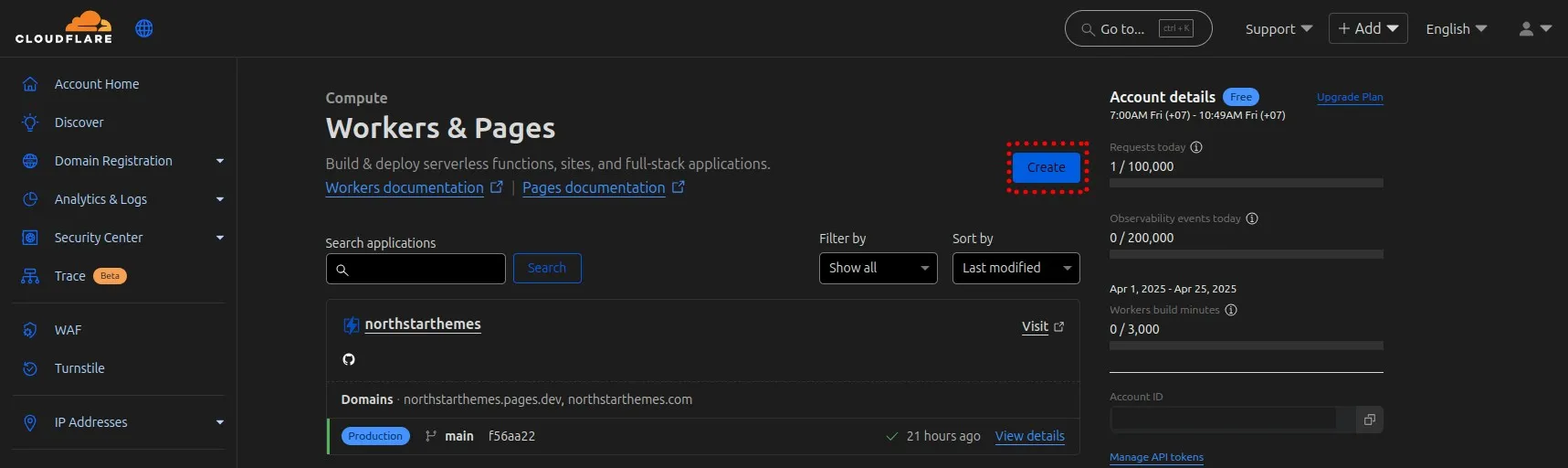Open Security Center in the sidebar

(x=99, y=238)
